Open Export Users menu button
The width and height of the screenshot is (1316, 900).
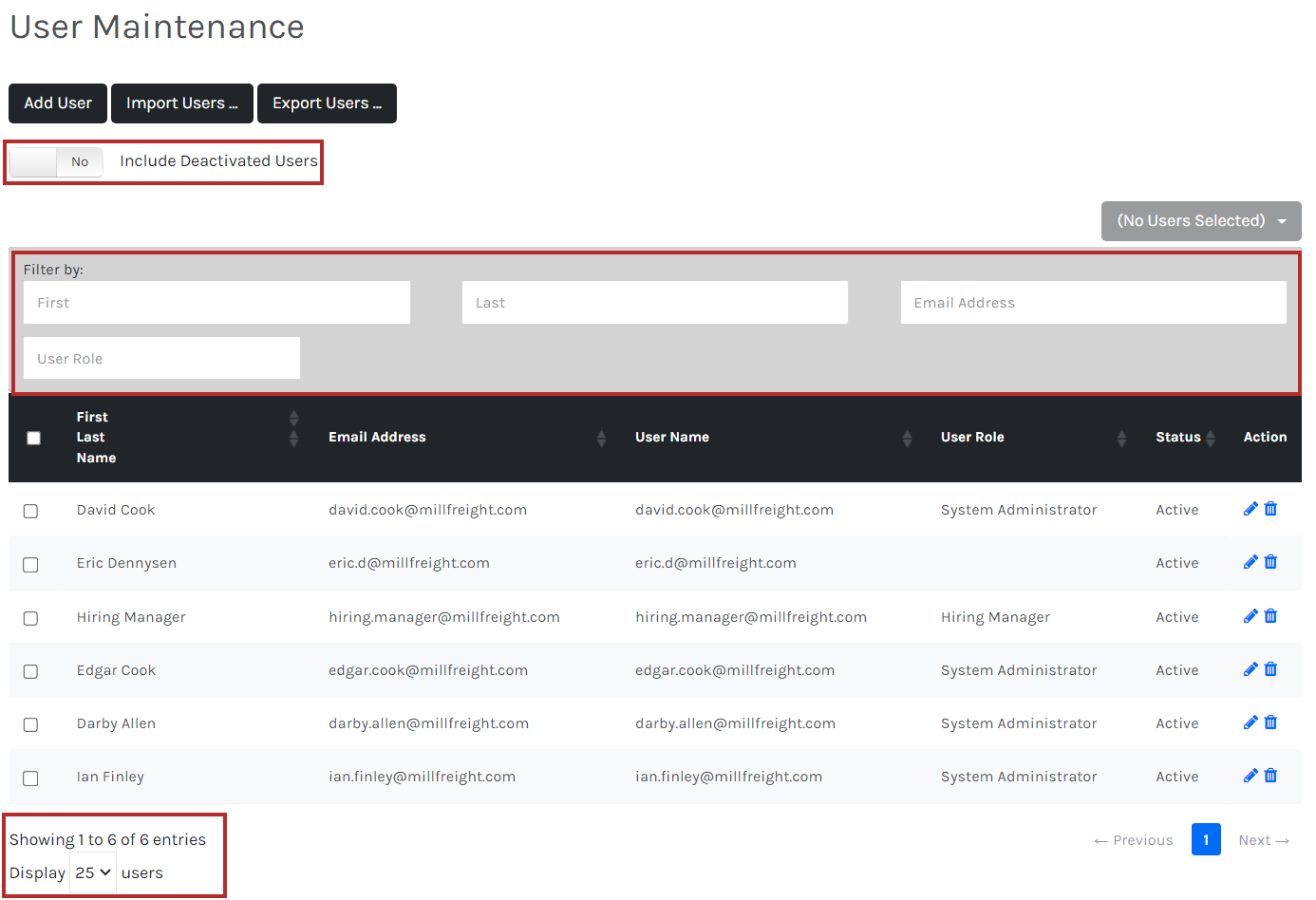tap(327, 103)
